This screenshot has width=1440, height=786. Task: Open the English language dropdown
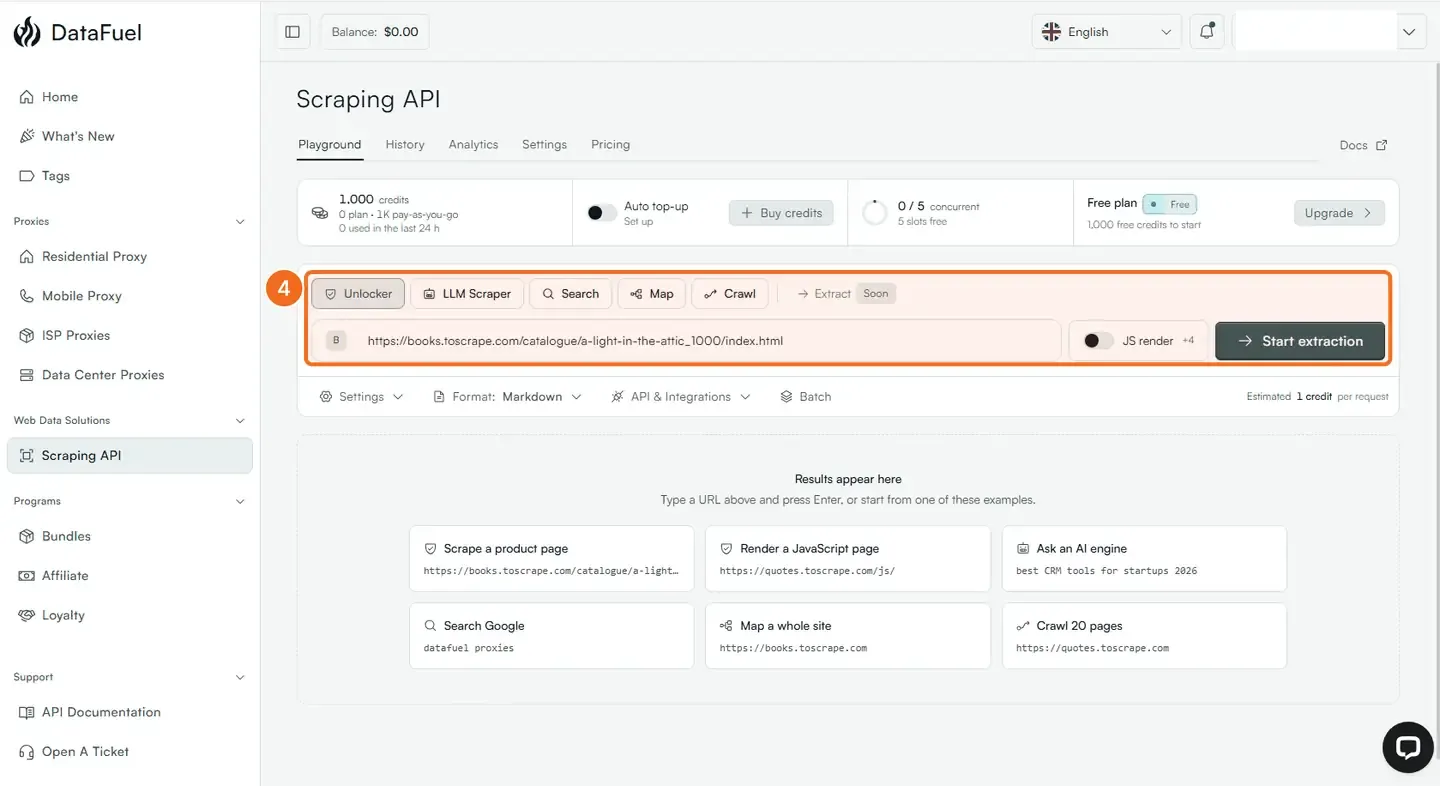coord(1106,32)
